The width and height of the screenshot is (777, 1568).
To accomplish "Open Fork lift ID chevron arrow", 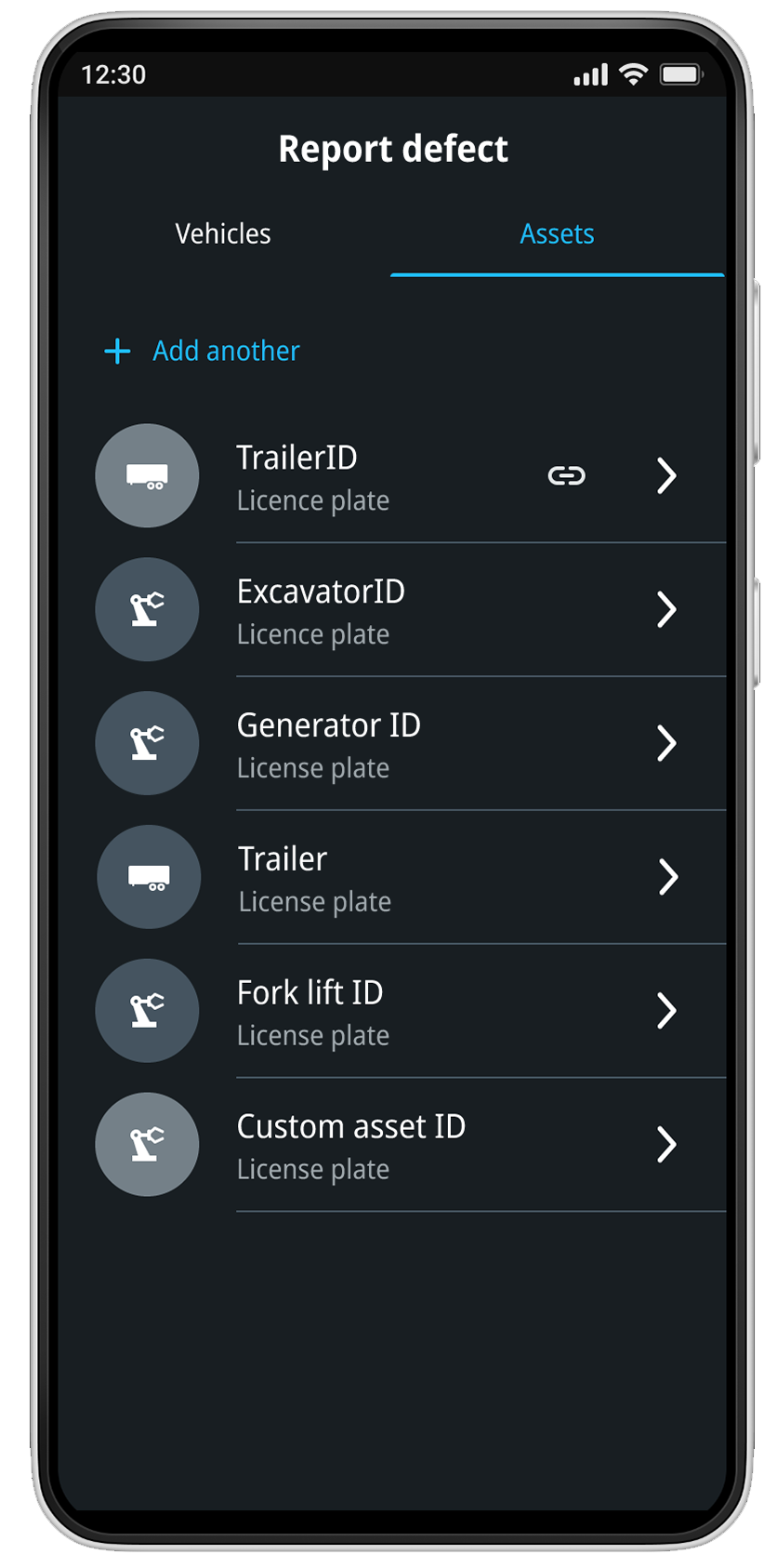I will coord(666,1011).
